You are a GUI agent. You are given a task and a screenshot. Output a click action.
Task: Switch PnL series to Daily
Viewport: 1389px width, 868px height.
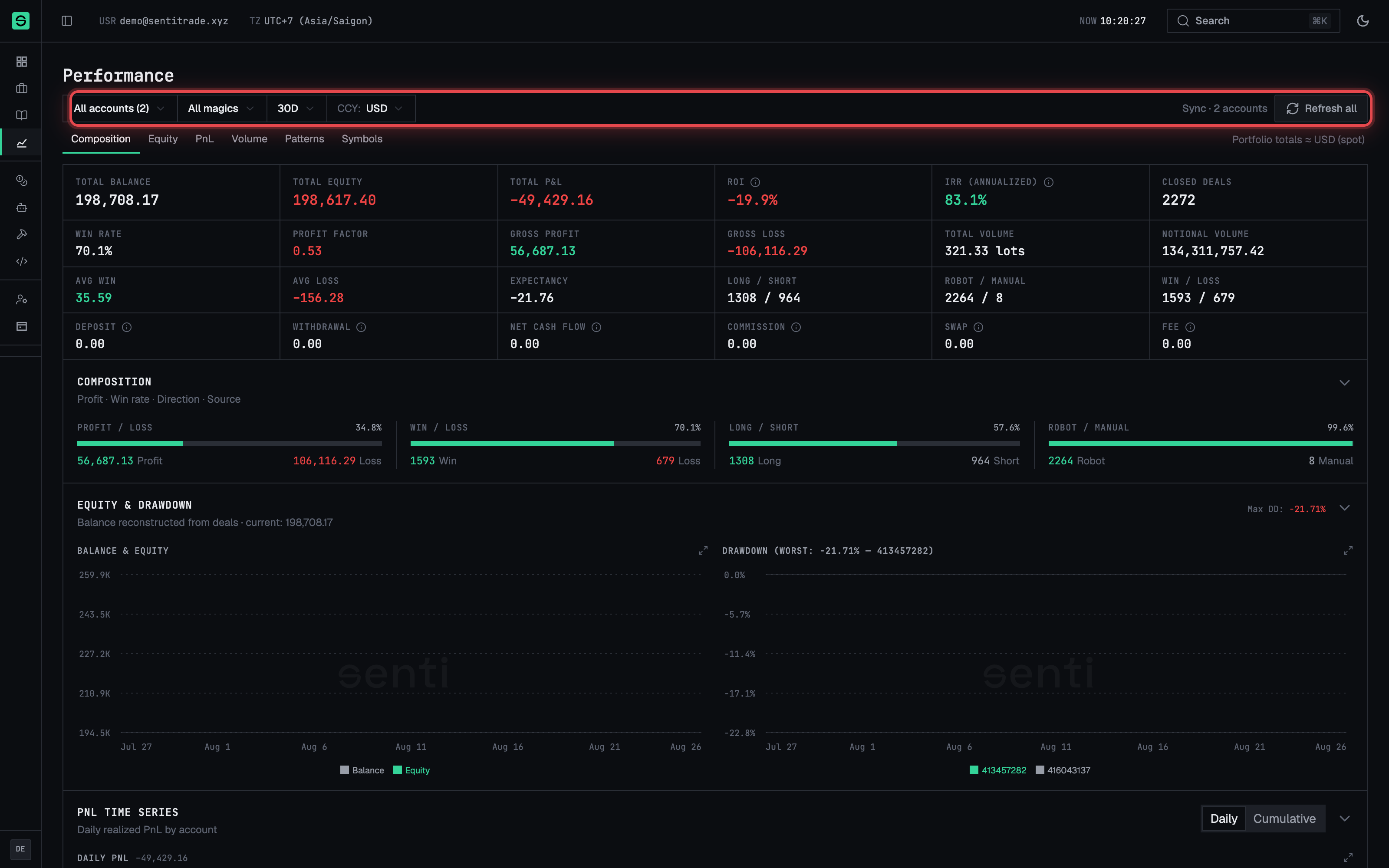tap(1224, 819)
